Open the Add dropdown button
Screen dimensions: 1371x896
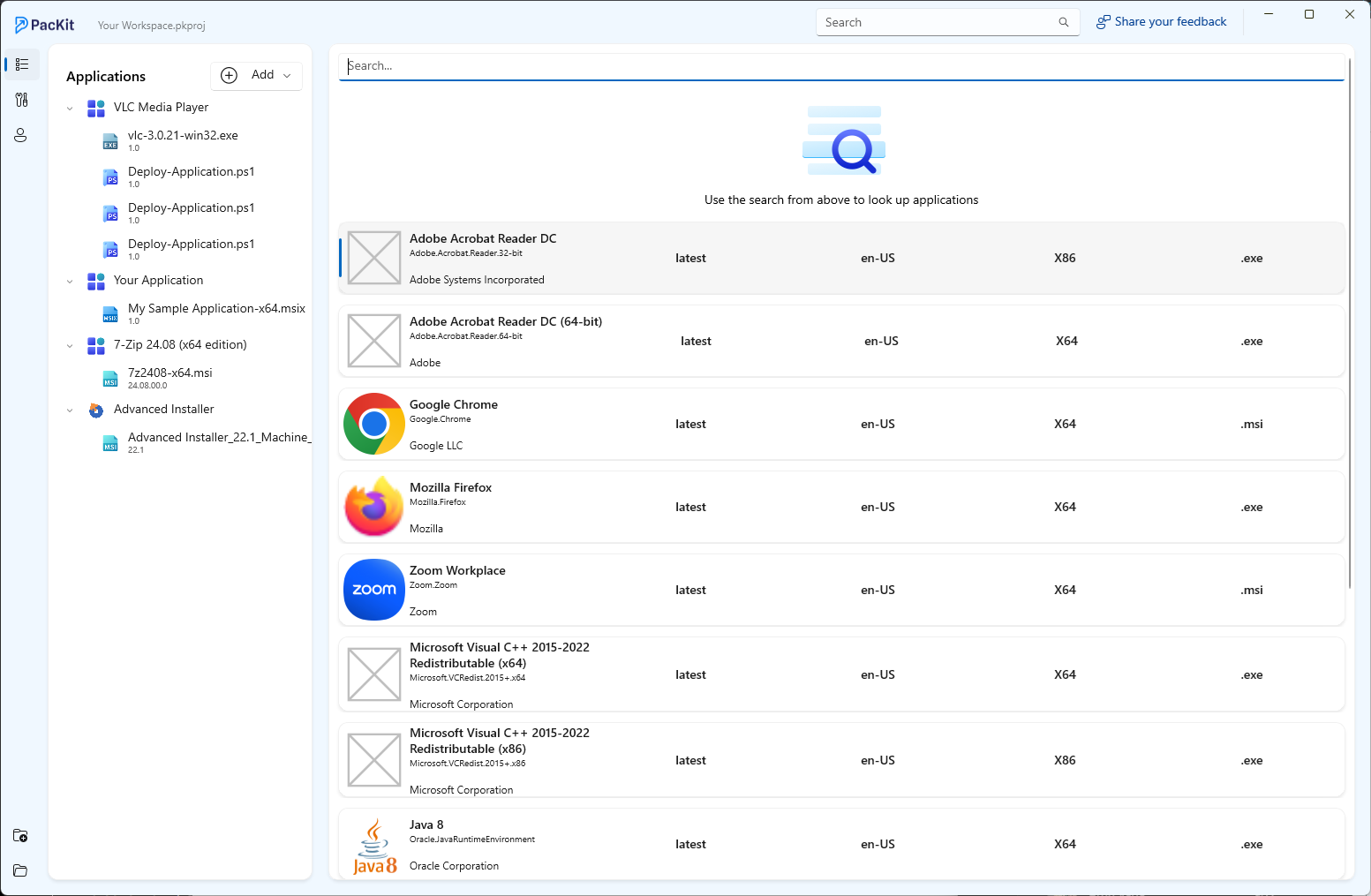(x=257, y=76)
